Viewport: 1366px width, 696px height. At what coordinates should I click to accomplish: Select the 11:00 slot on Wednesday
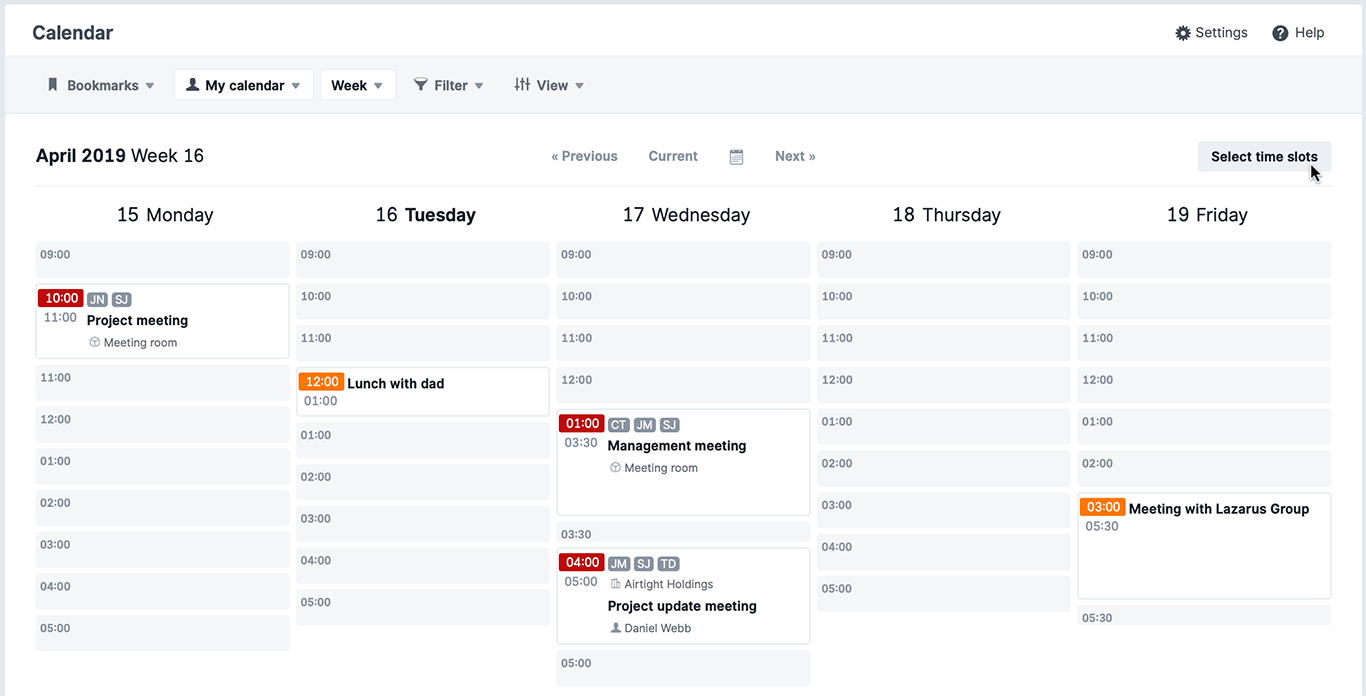point(683,344)
